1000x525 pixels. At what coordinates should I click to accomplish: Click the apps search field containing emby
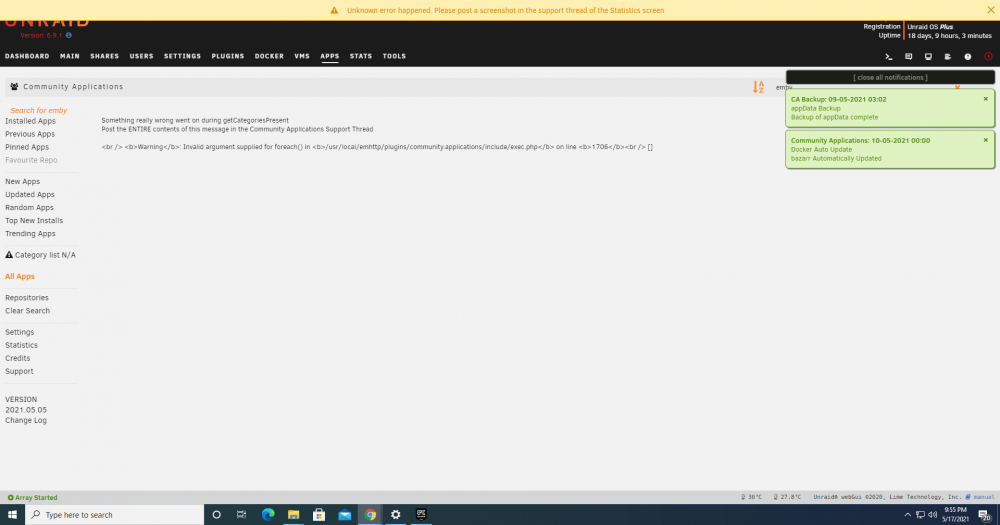pos(864,87)
